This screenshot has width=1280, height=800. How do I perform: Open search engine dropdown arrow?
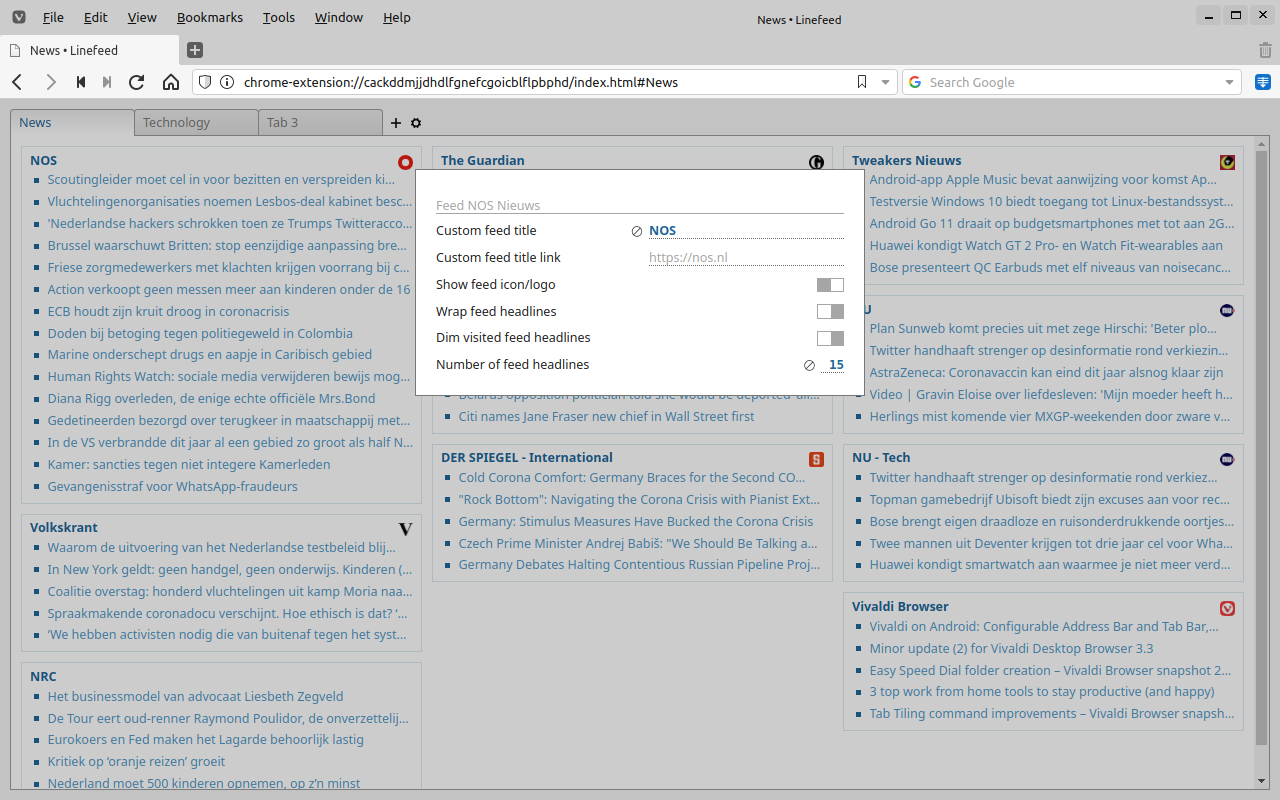coord(1229,83)
